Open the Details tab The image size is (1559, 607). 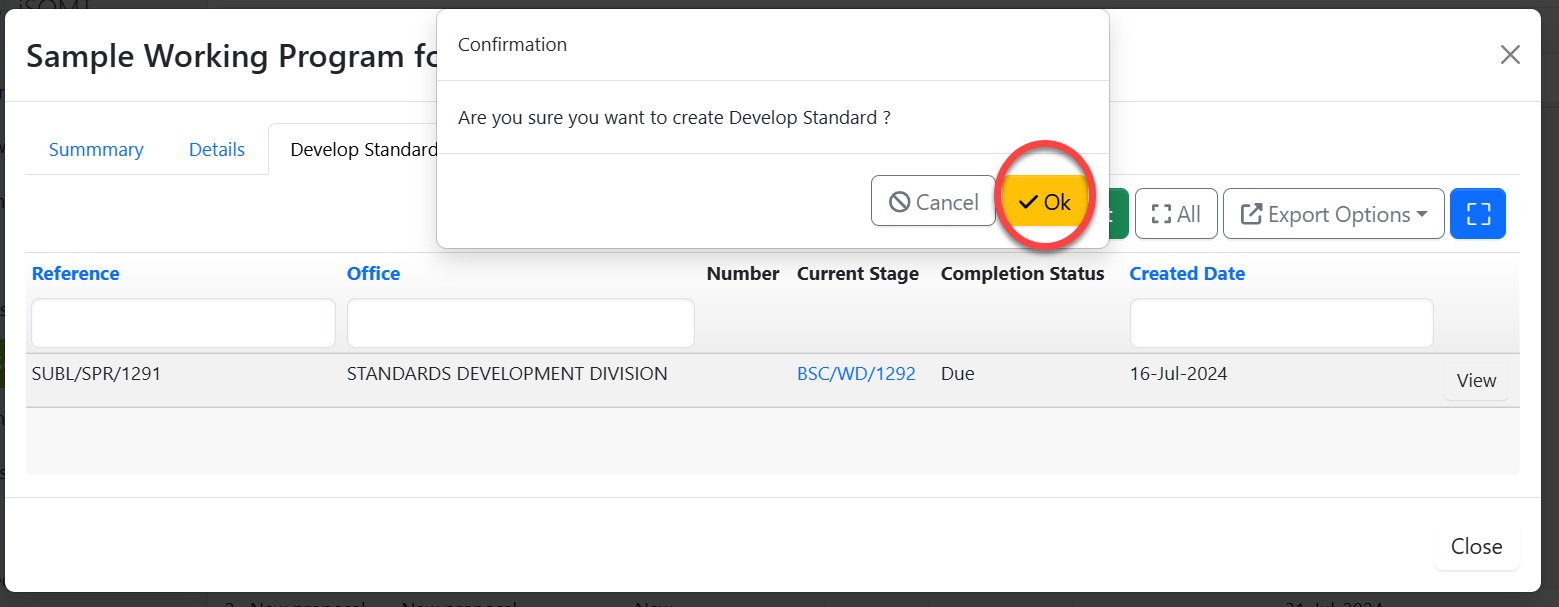coord(217,149)
